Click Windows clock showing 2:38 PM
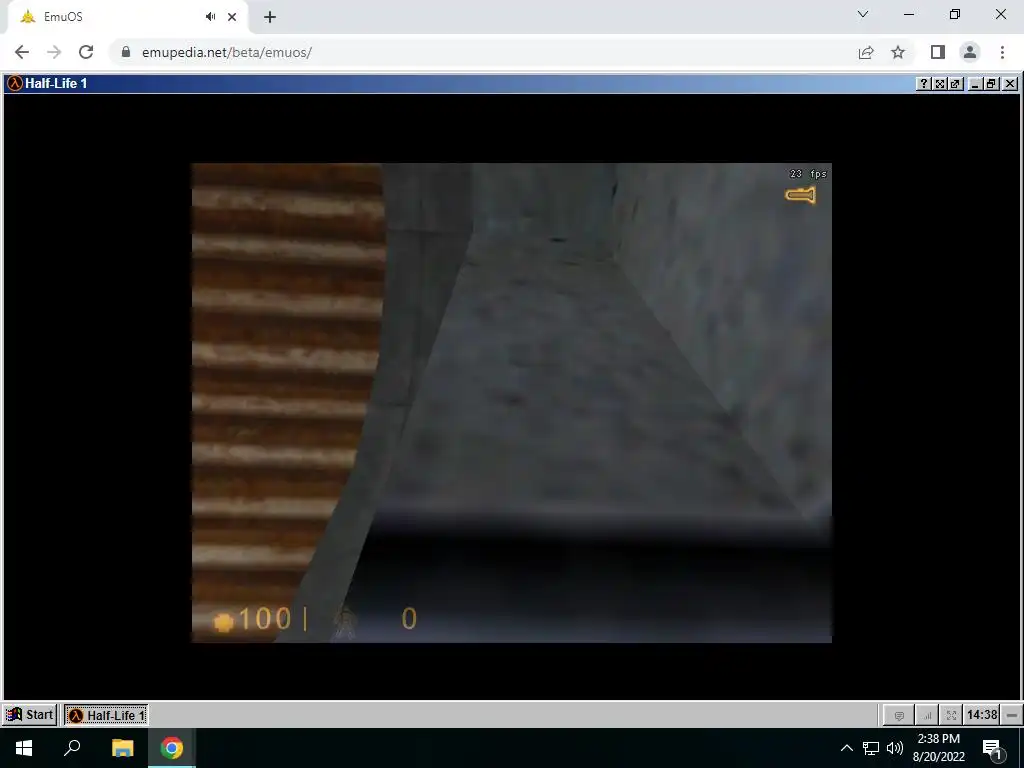1024x768 pixels. [938, 748]
